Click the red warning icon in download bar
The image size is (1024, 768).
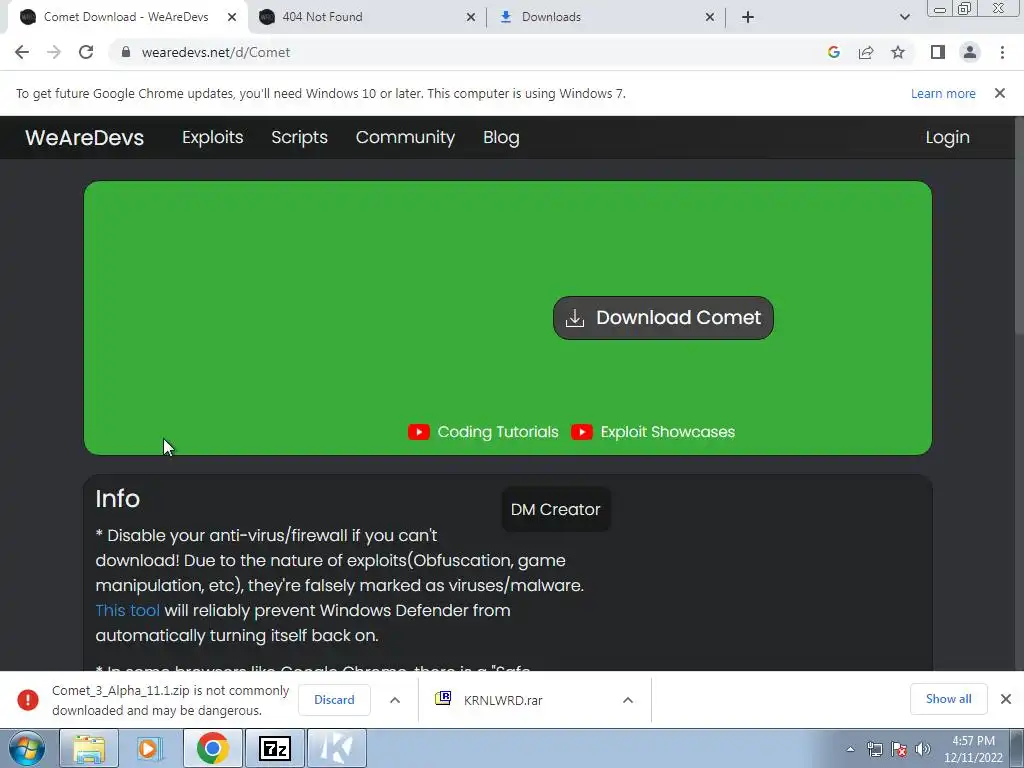tap(27, 699)
